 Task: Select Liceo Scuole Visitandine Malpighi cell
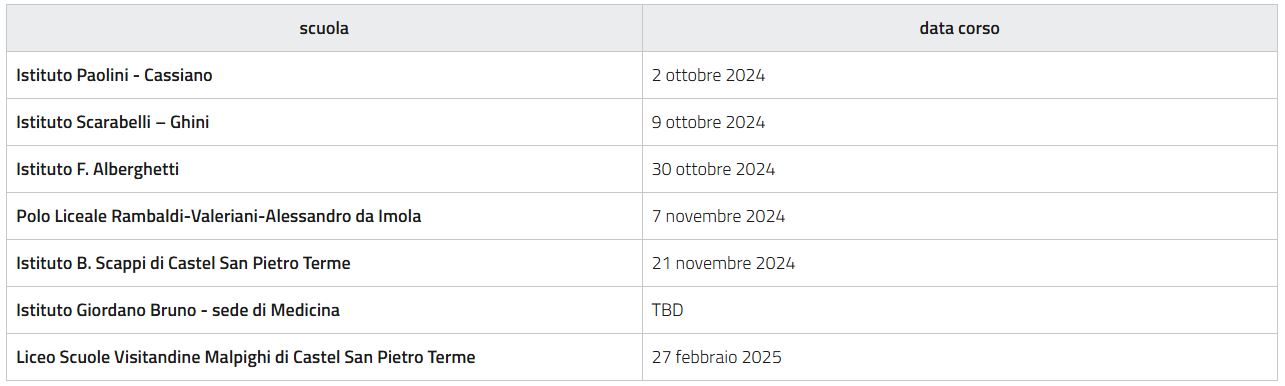pos(324,357)
